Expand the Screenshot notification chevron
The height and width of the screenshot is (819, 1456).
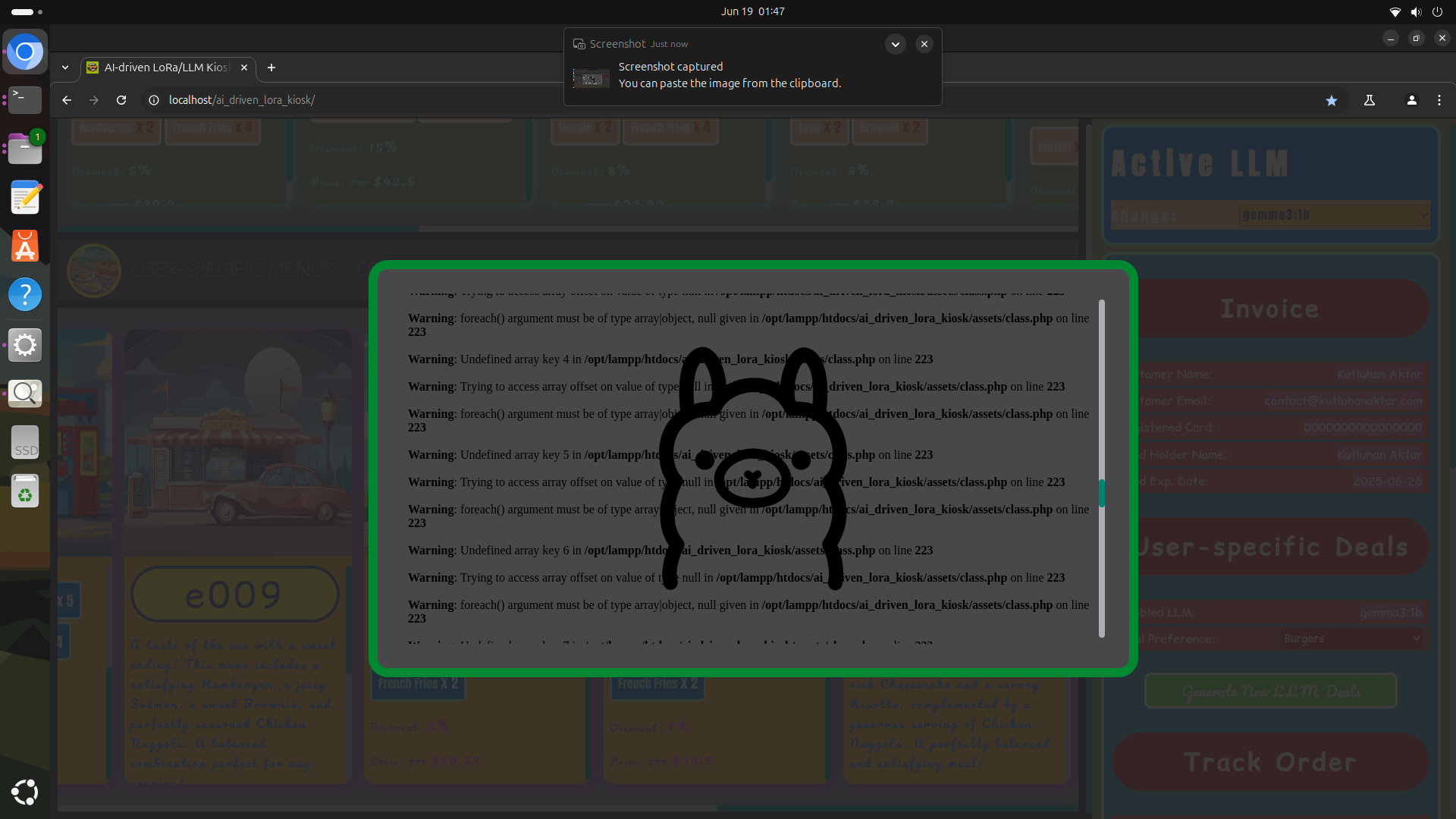click(896, 44)
